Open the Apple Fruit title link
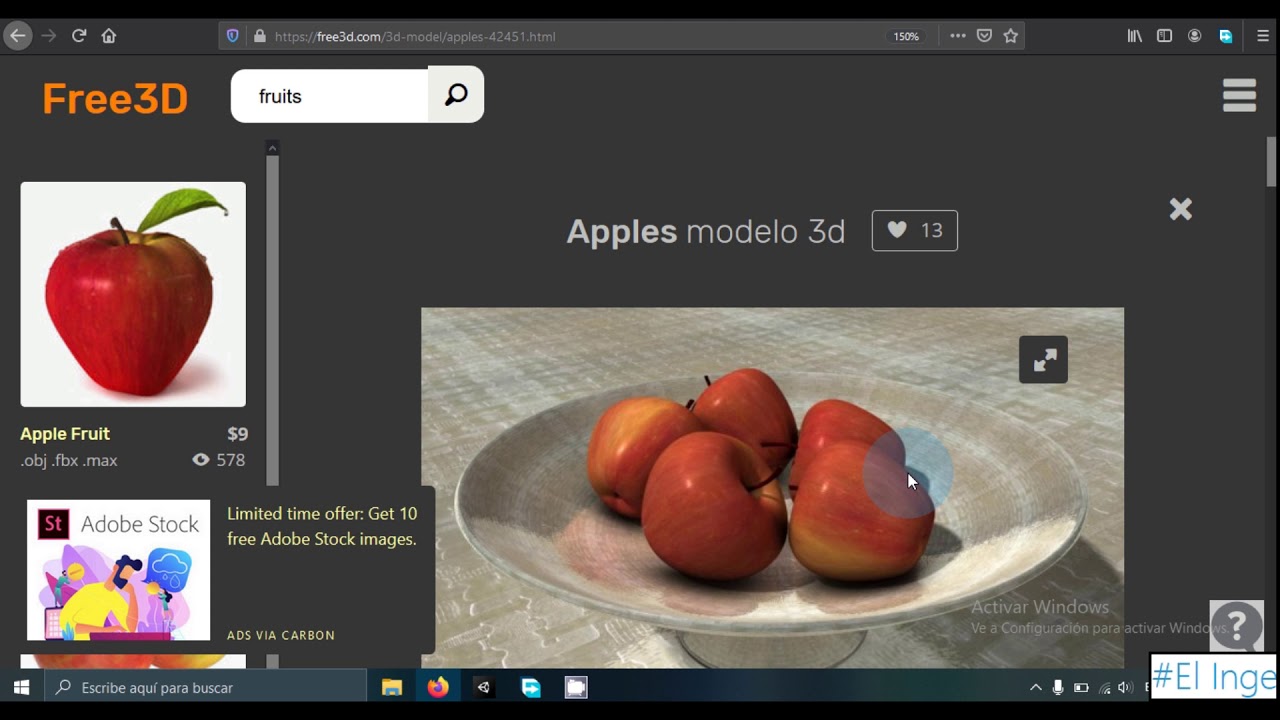This screenshot has height=720, width=1280. (x=65, y=434)
